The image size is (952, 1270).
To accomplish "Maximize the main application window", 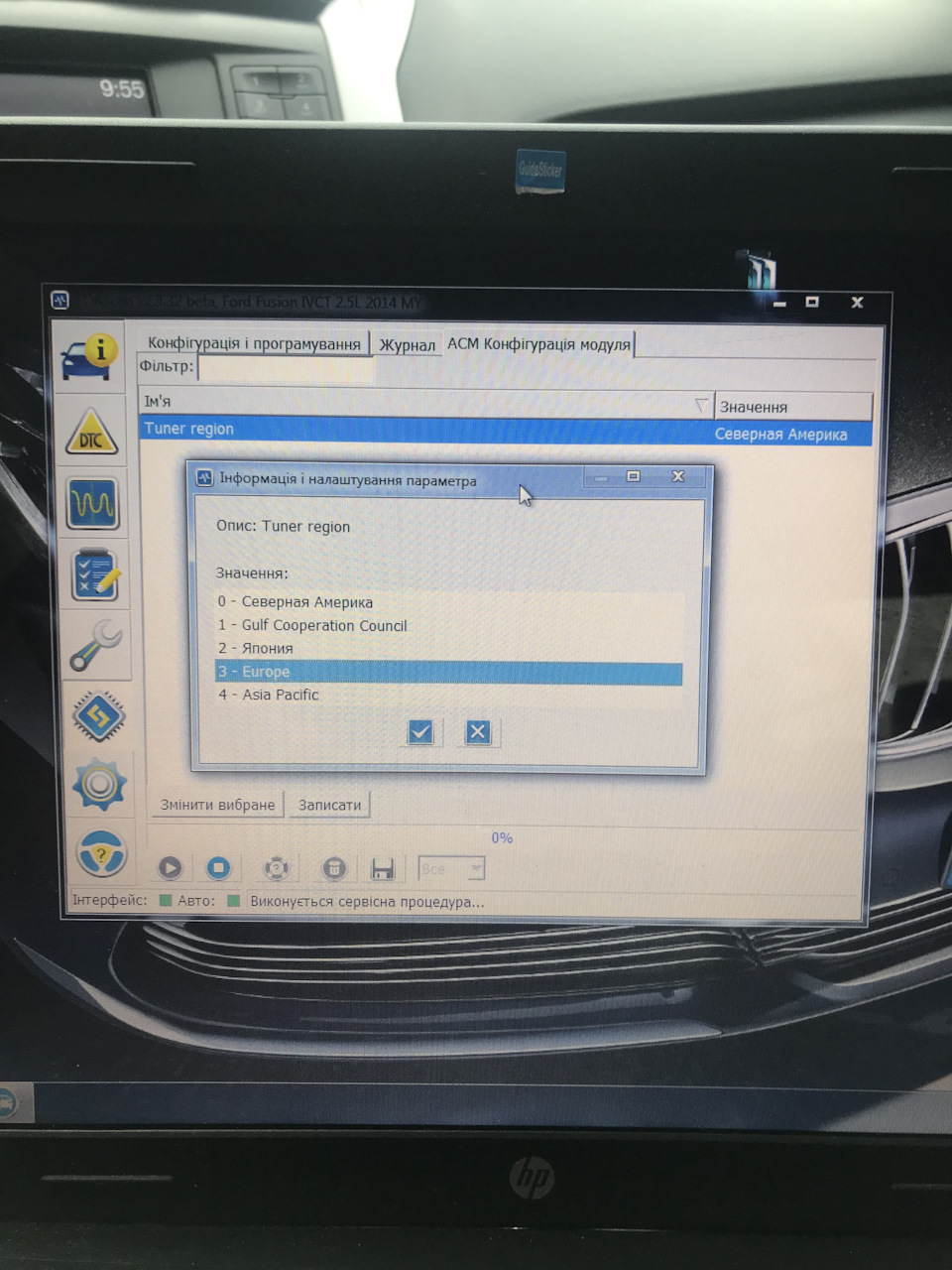I will tap(812, 302).
